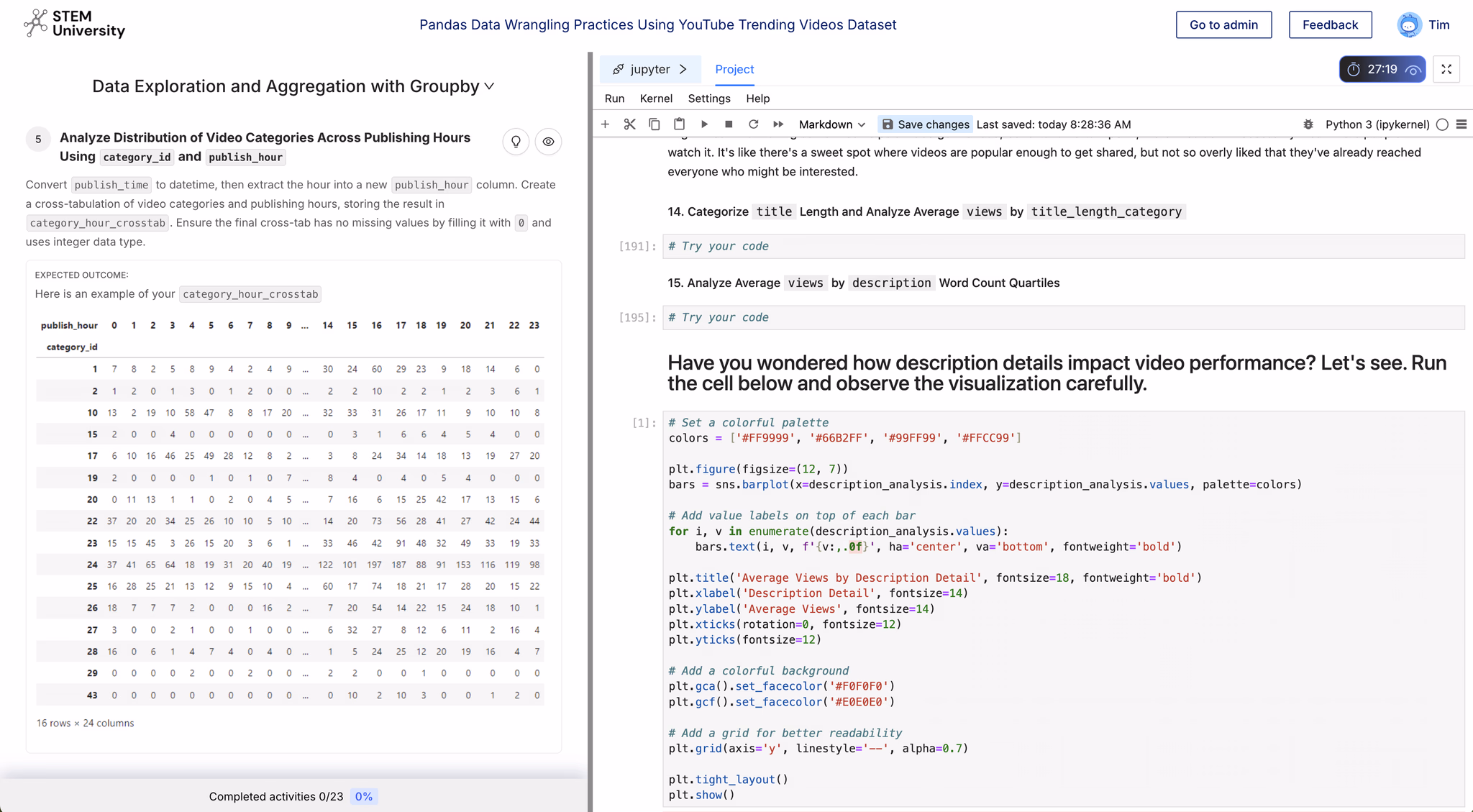Viewport: 1473px width, 812px height.
Task: Cut the selected cell with scissors icon
Action: [x=629, y=124]
